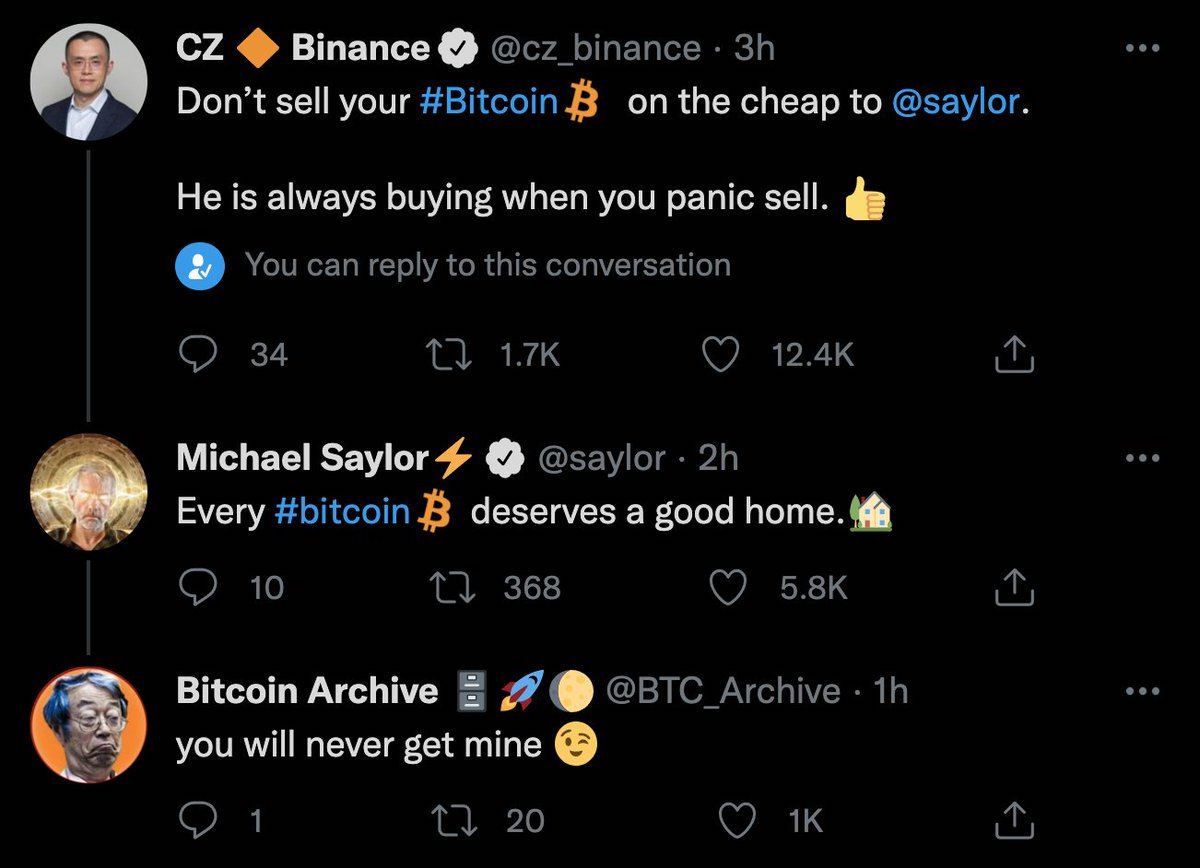1200x868 pixels.
Task: Like CZ Binance's tweet
Action: tap(720, 355)
